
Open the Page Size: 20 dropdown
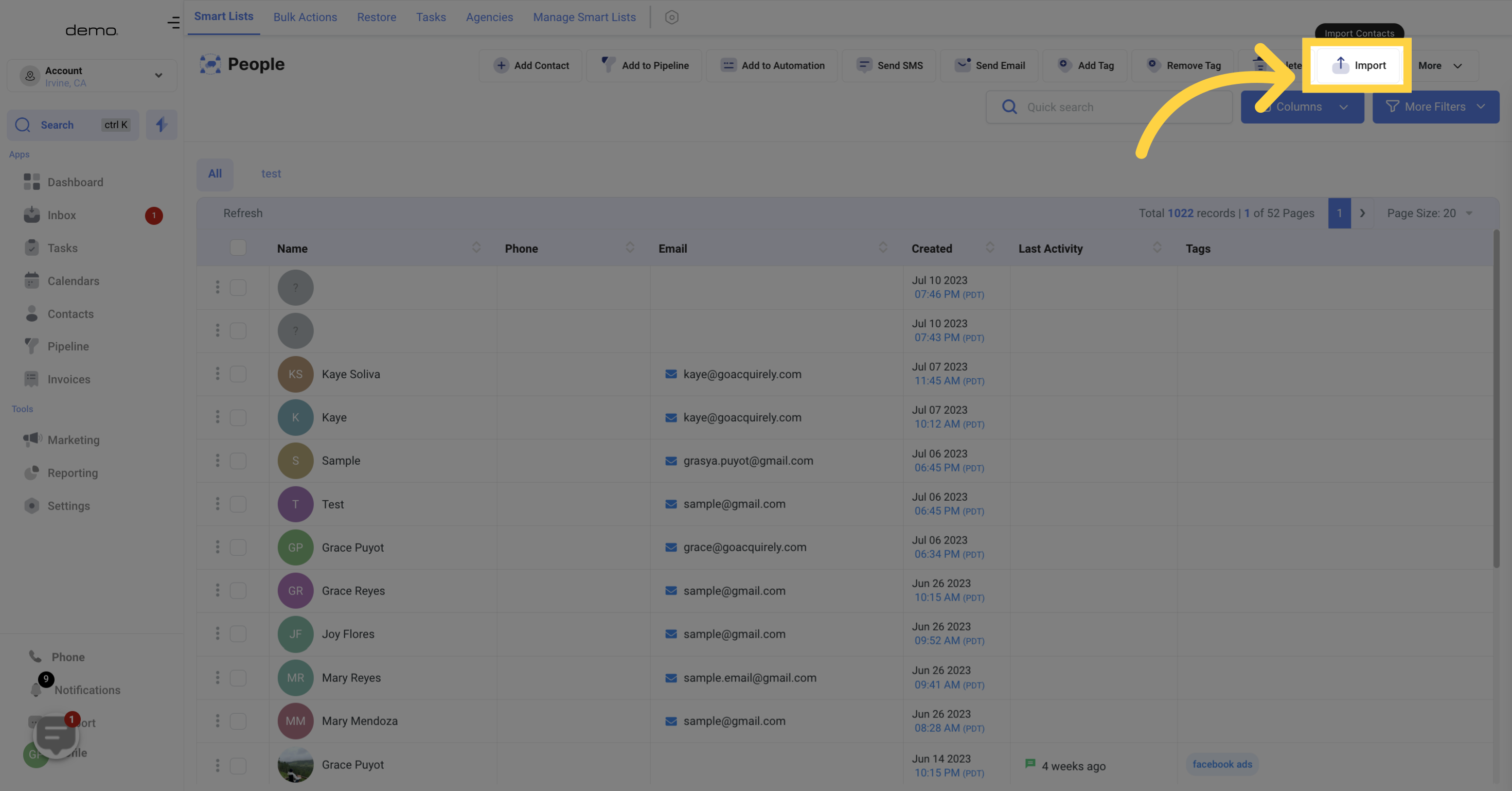1430,213
